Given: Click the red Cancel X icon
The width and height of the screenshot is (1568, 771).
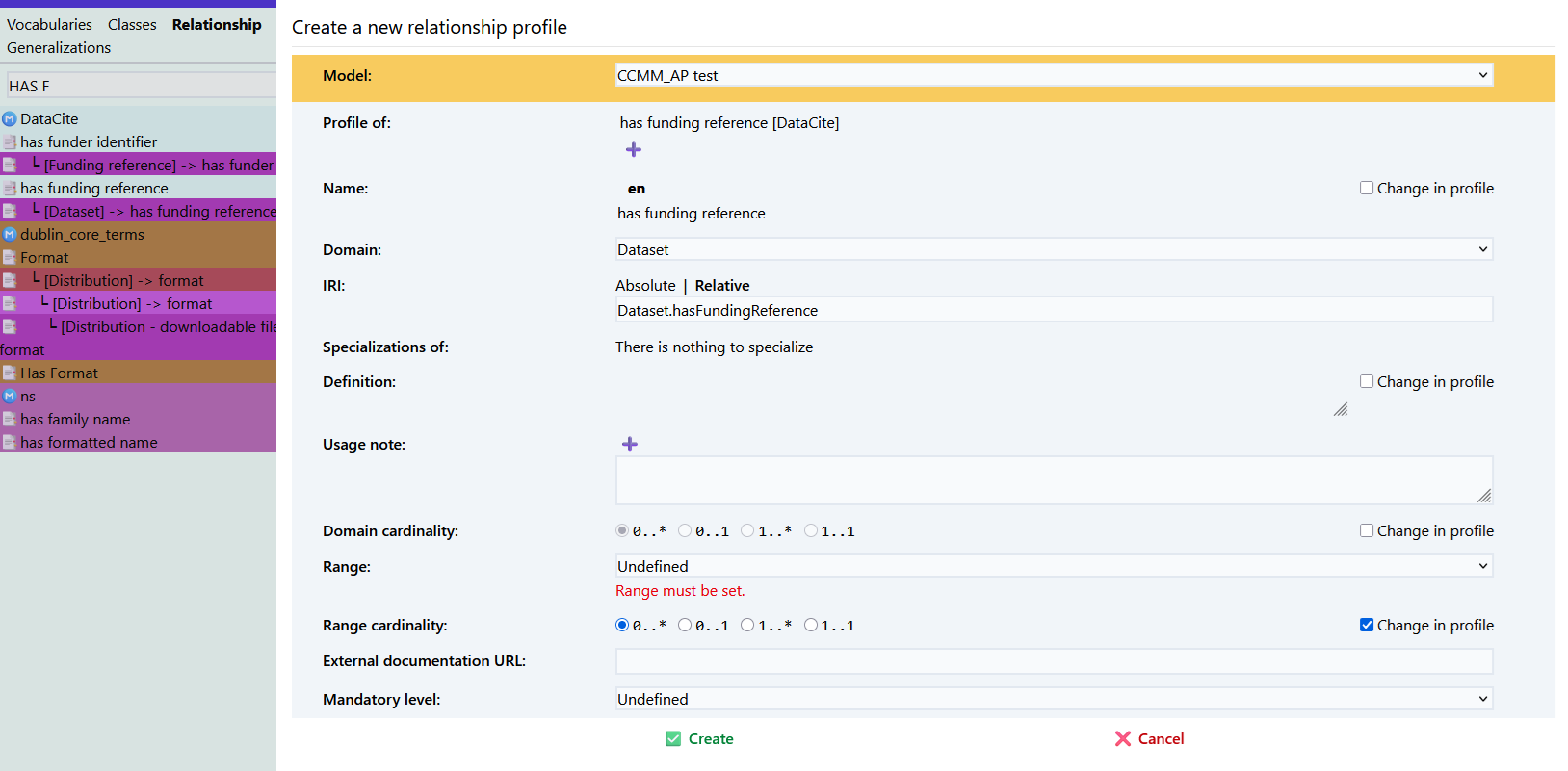Looking at the screenshot, I should (1123, 739).
